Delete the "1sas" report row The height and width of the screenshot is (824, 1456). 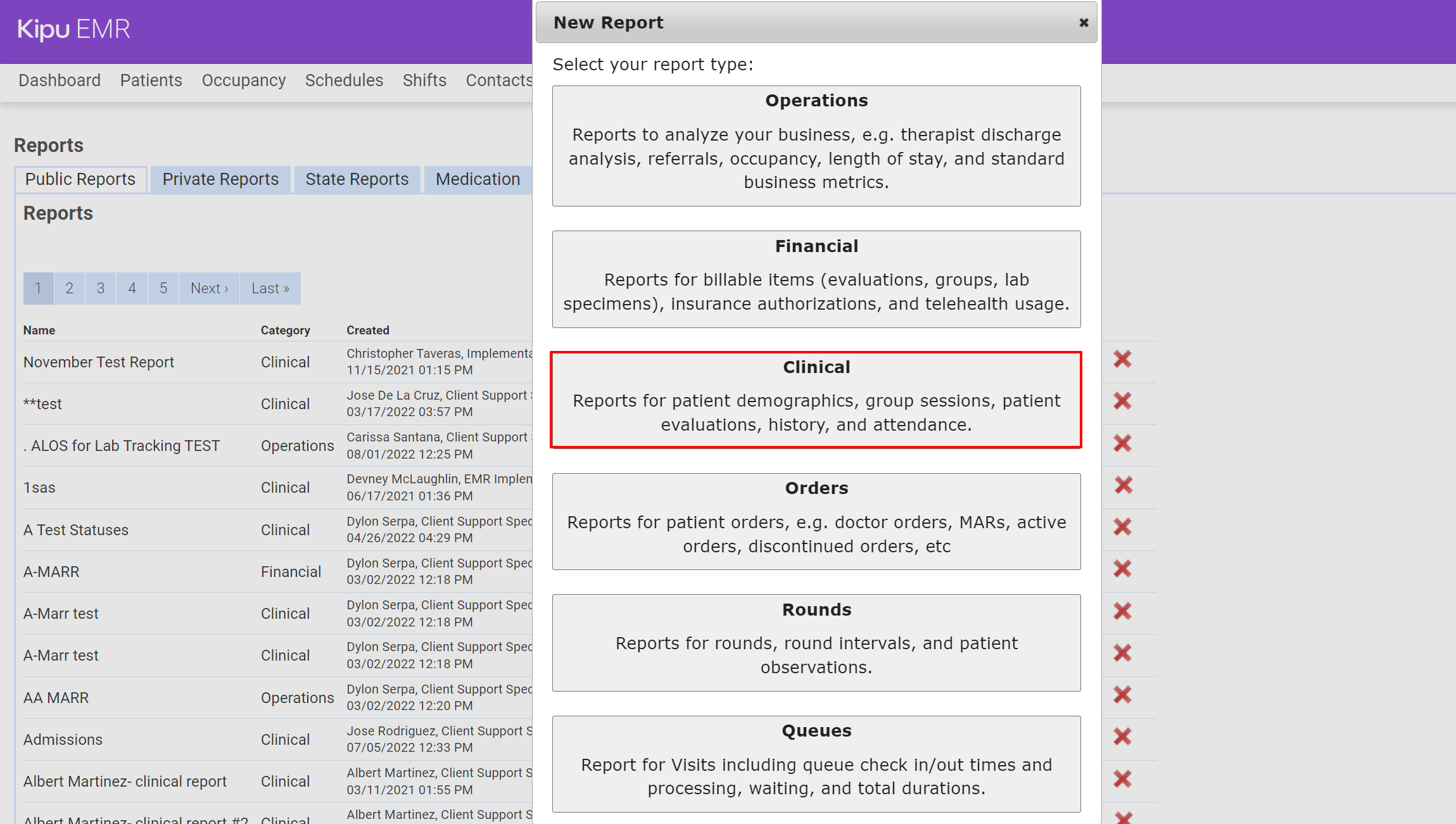coord(1122,485)
